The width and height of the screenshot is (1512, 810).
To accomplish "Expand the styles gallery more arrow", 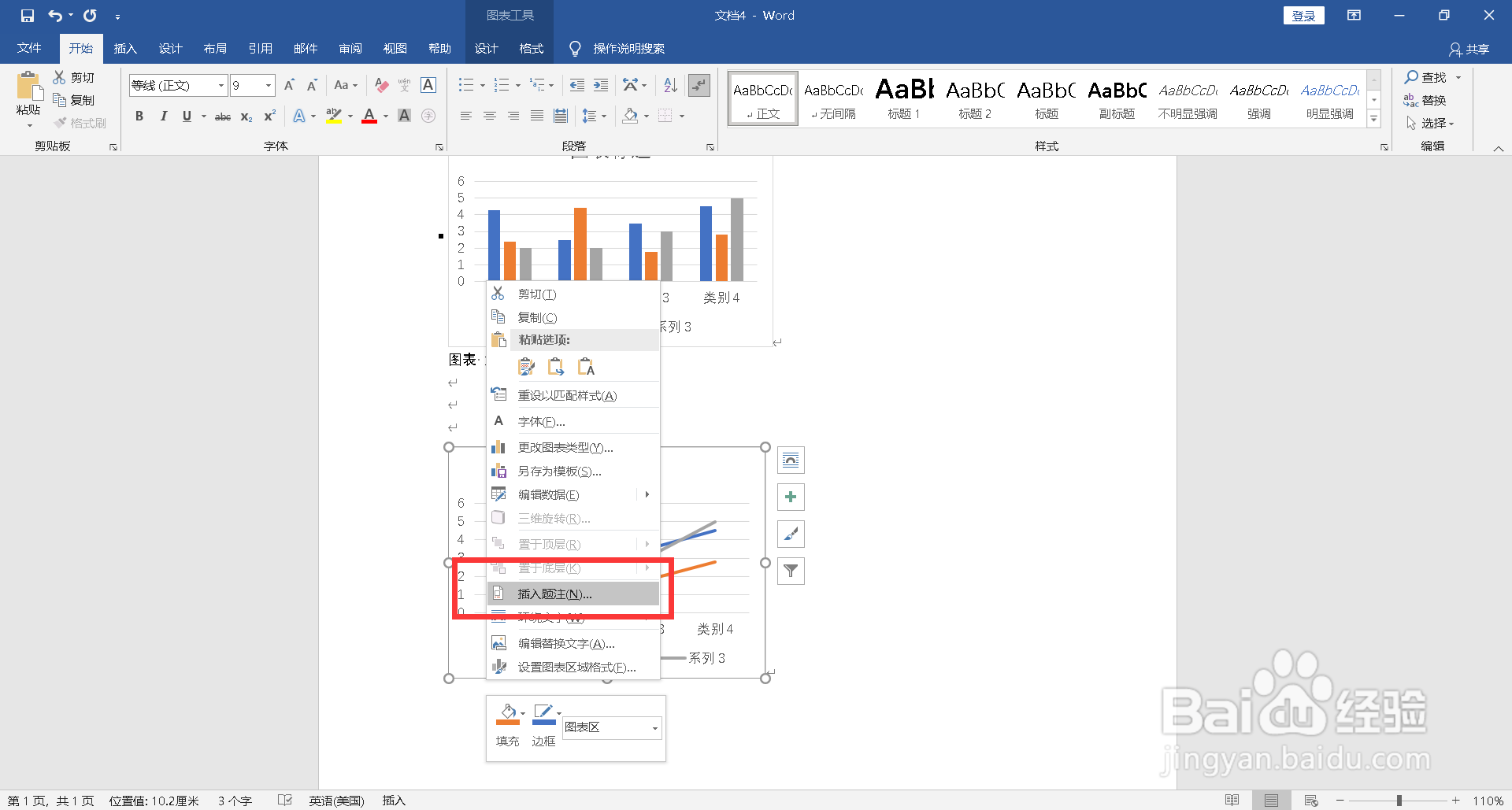I will click(1374, 119).
